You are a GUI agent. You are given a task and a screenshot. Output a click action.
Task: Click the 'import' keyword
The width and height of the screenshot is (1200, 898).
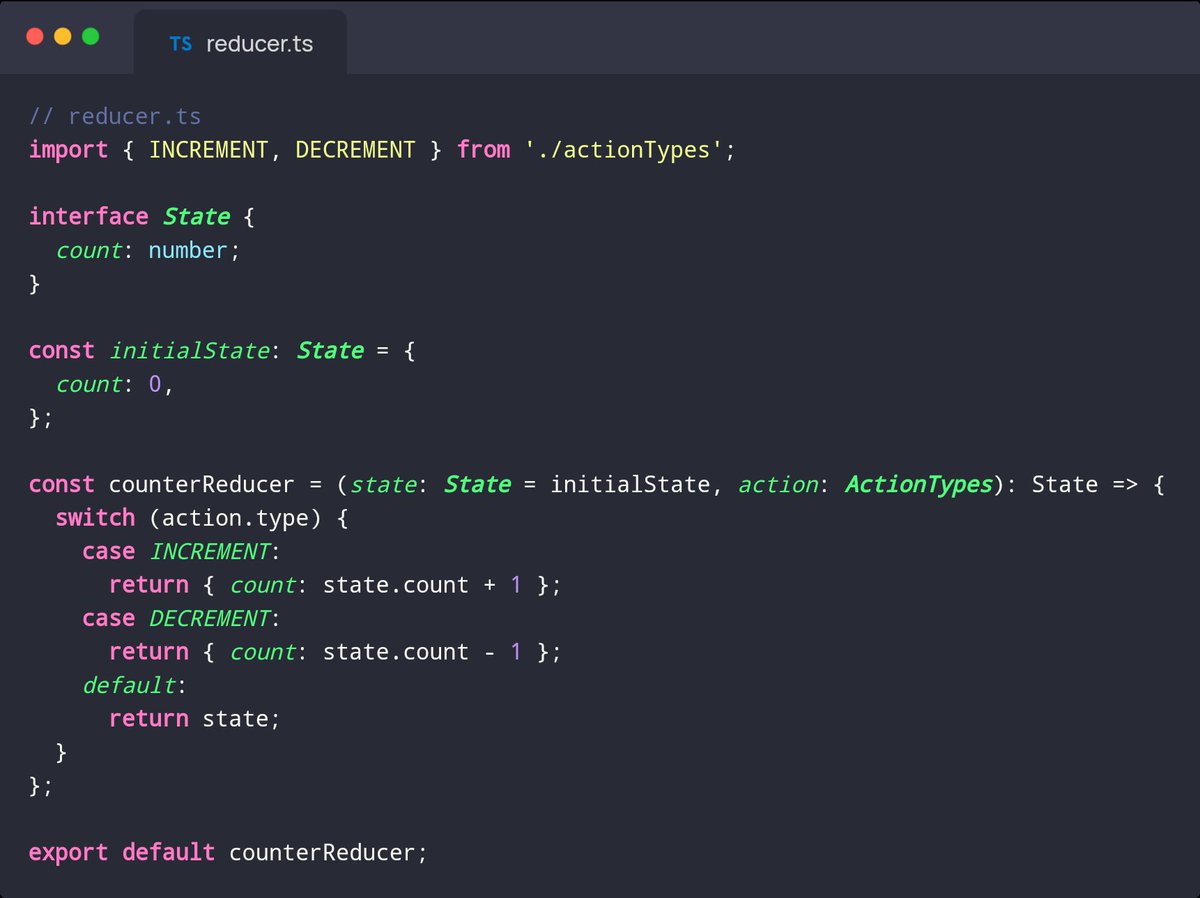(68, 150)
